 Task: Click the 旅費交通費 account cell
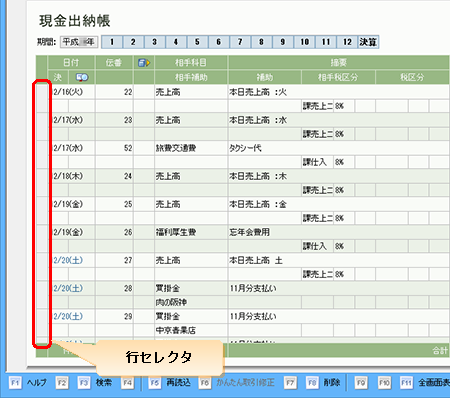[x=191, y=148]
